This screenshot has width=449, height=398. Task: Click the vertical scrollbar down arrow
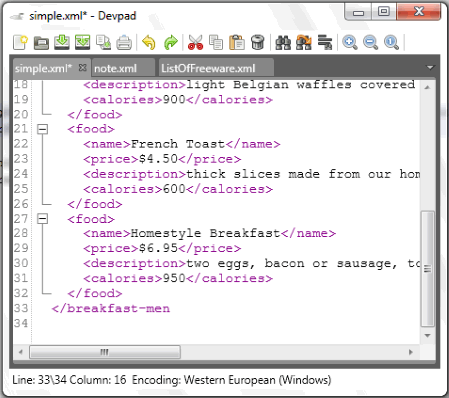[428, 335]
